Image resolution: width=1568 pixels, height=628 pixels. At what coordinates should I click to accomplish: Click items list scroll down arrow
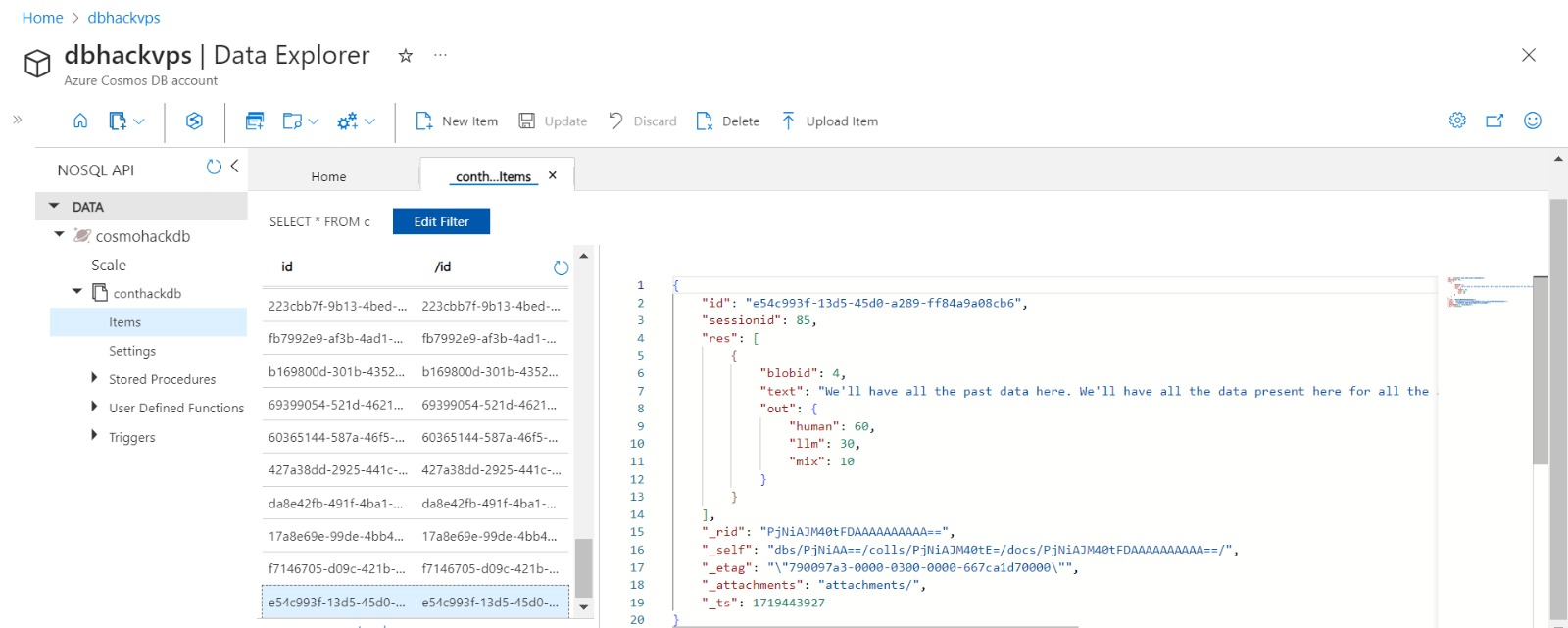click(583, 607)
